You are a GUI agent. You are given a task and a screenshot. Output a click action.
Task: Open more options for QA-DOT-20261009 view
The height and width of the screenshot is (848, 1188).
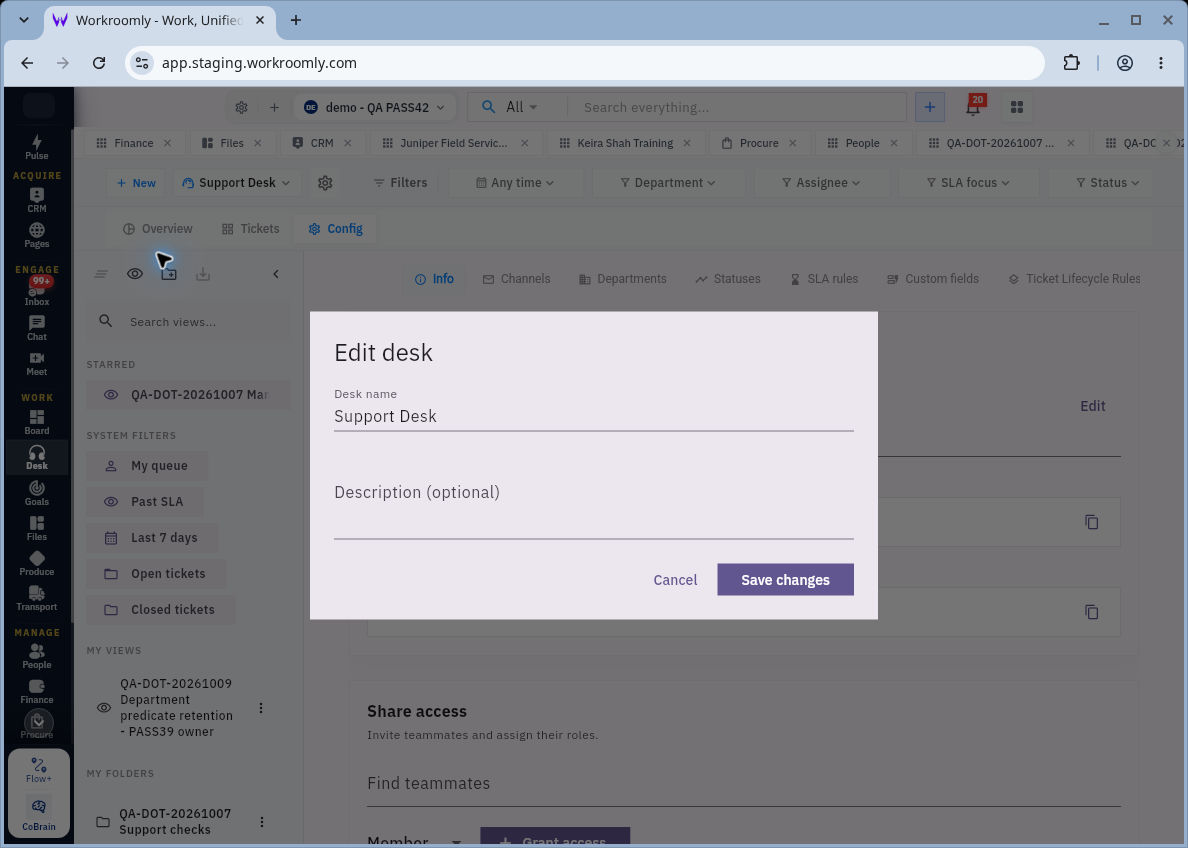(x=261, y=708)
